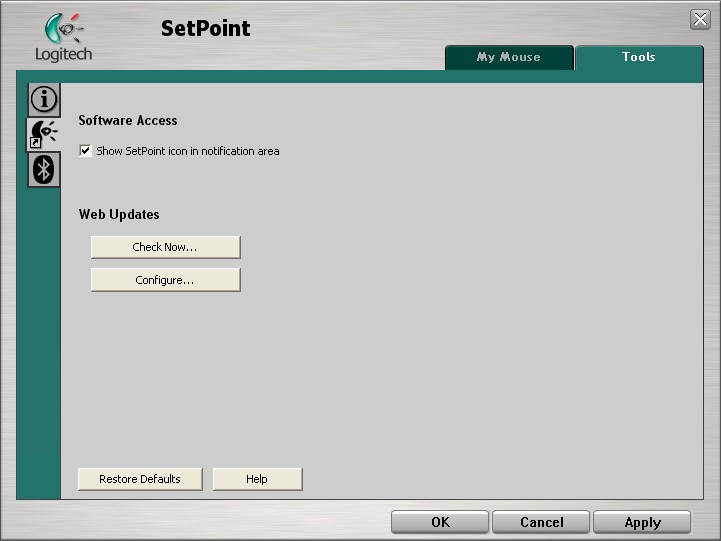Apply the settings

coord(642,522)
